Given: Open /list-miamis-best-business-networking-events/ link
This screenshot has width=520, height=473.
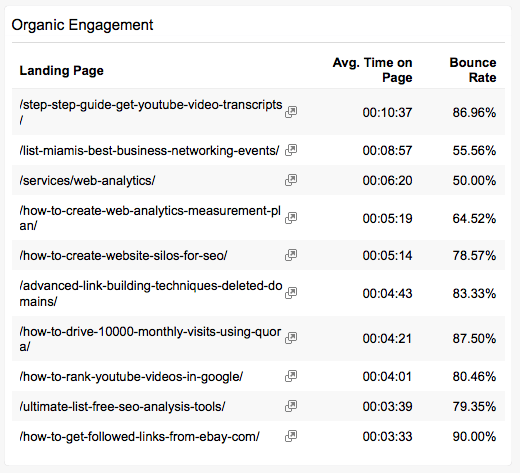Looking at the screenshot, I should (149, 151).
